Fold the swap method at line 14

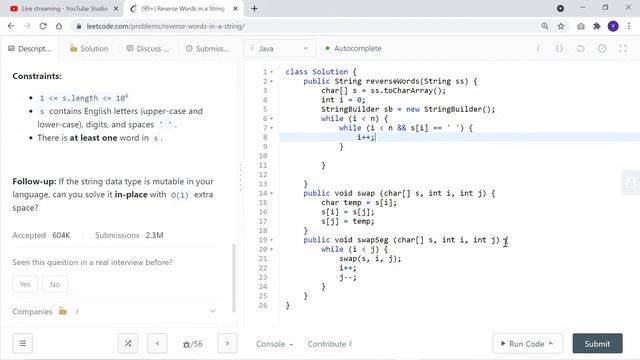[272, 193]
